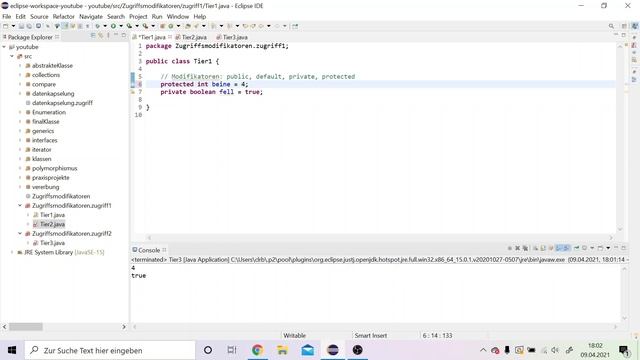Toggle the Pin Console button
Viewport: 640px width, 360px height.
click(x=576, y=248)
